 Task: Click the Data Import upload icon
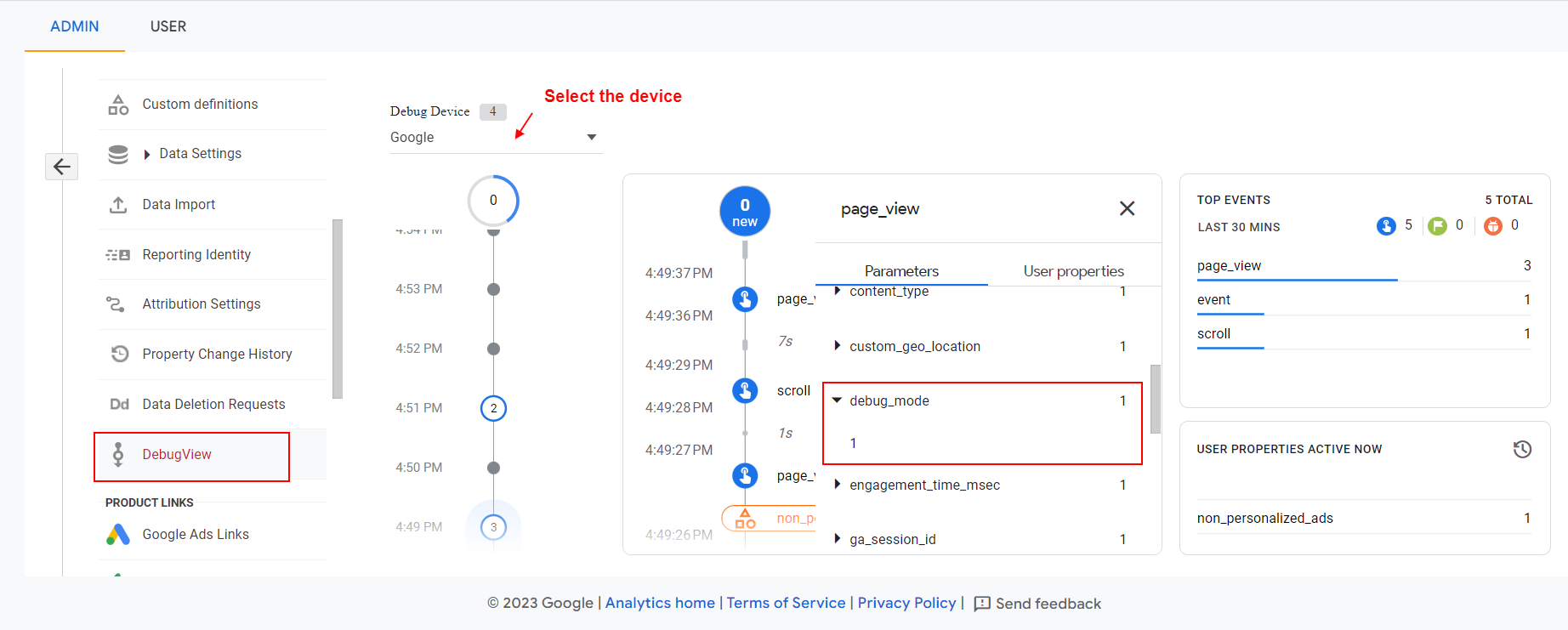pyautogui.click(x=118, y=205)
